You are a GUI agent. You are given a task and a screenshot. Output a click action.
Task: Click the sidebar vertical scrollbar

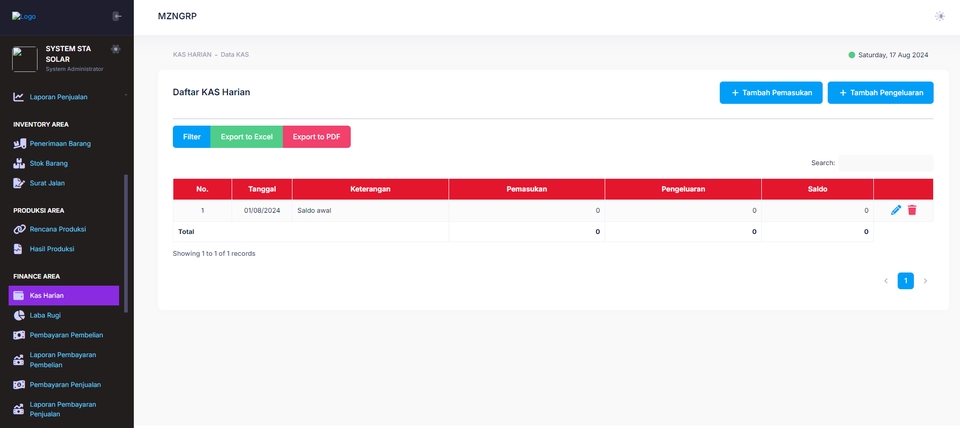tap(126, 243)
